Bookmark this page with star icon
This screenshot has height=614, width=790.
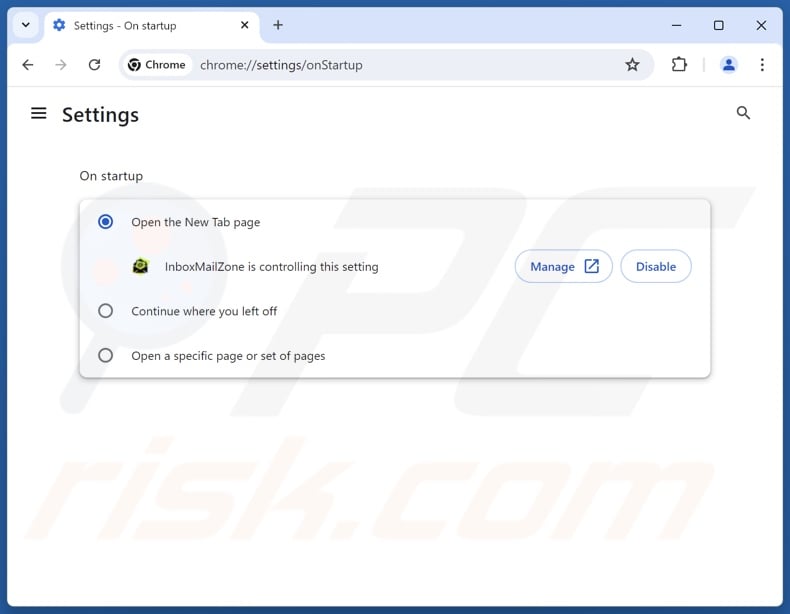click(632, 64)
